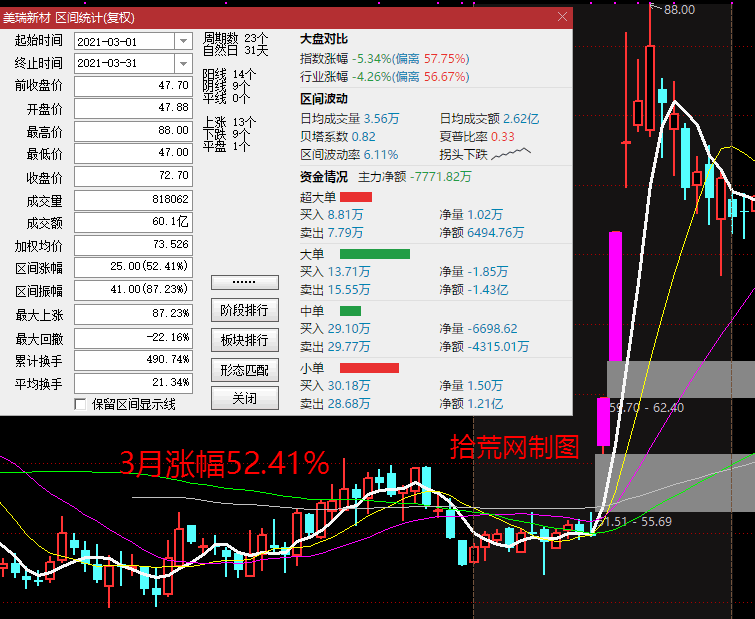Click the 夏普比率 0.33 text
Screen dimensions: 755x619
(477, 137)
